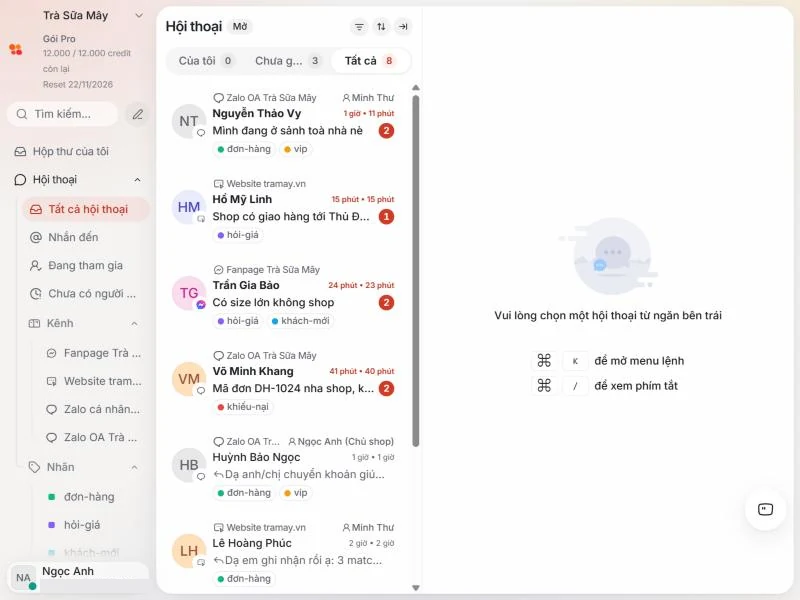Click the sort conversations arrows icon
Viewport: 800px width, 600px height.
pos(381,27)
